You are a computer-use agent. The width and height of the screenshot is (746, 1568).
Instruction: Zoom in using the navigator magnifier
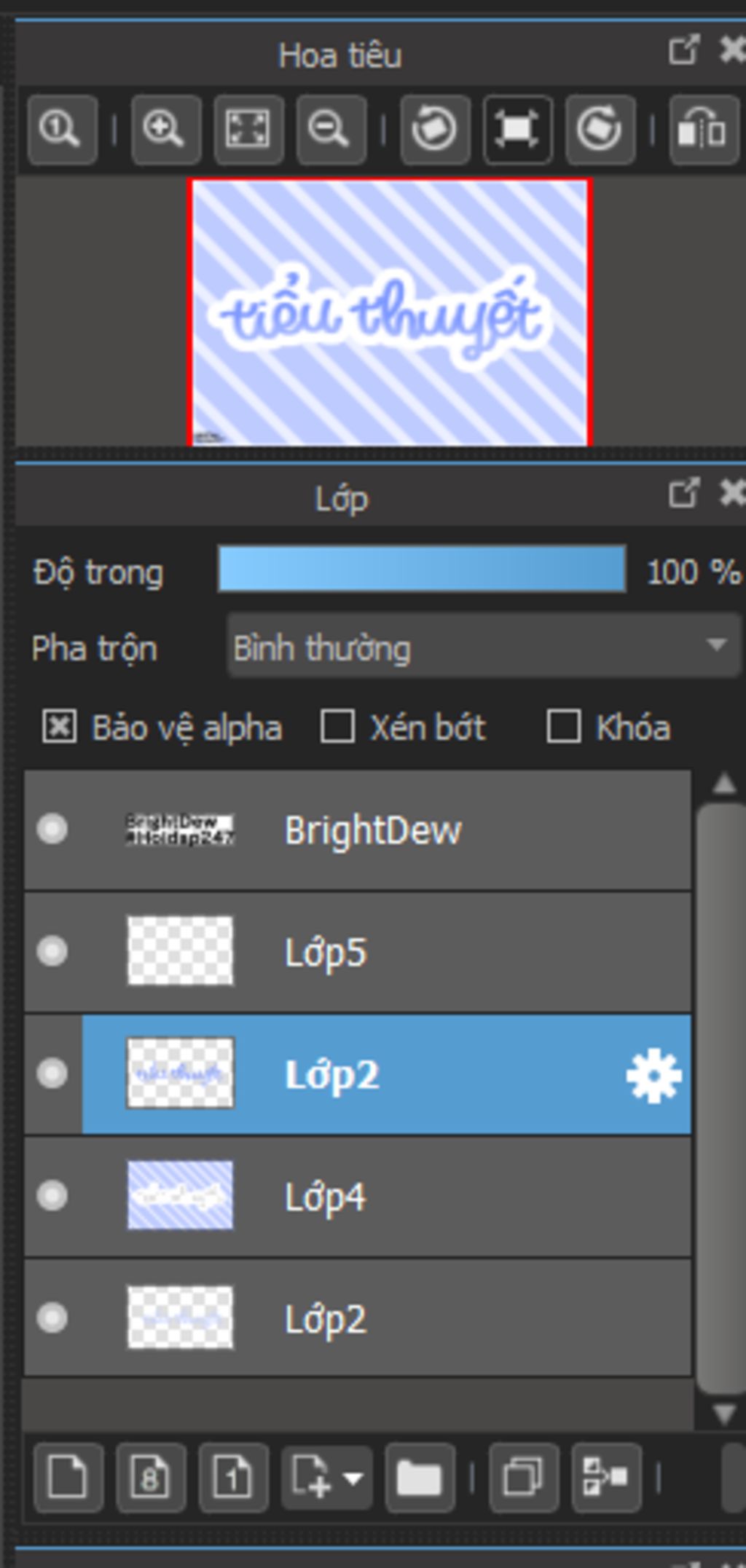(165, 130)
